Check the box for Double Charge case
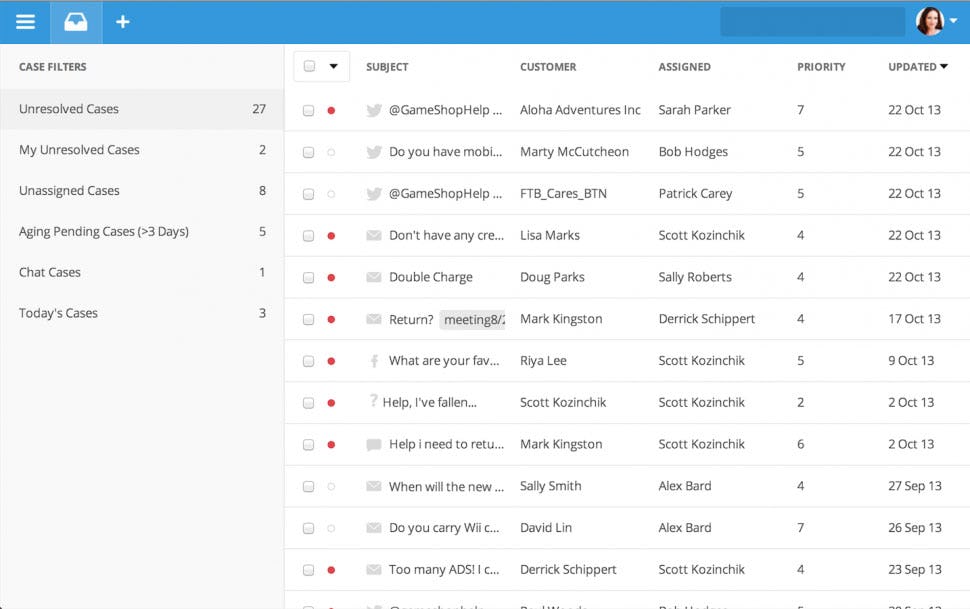 [308, 278]
